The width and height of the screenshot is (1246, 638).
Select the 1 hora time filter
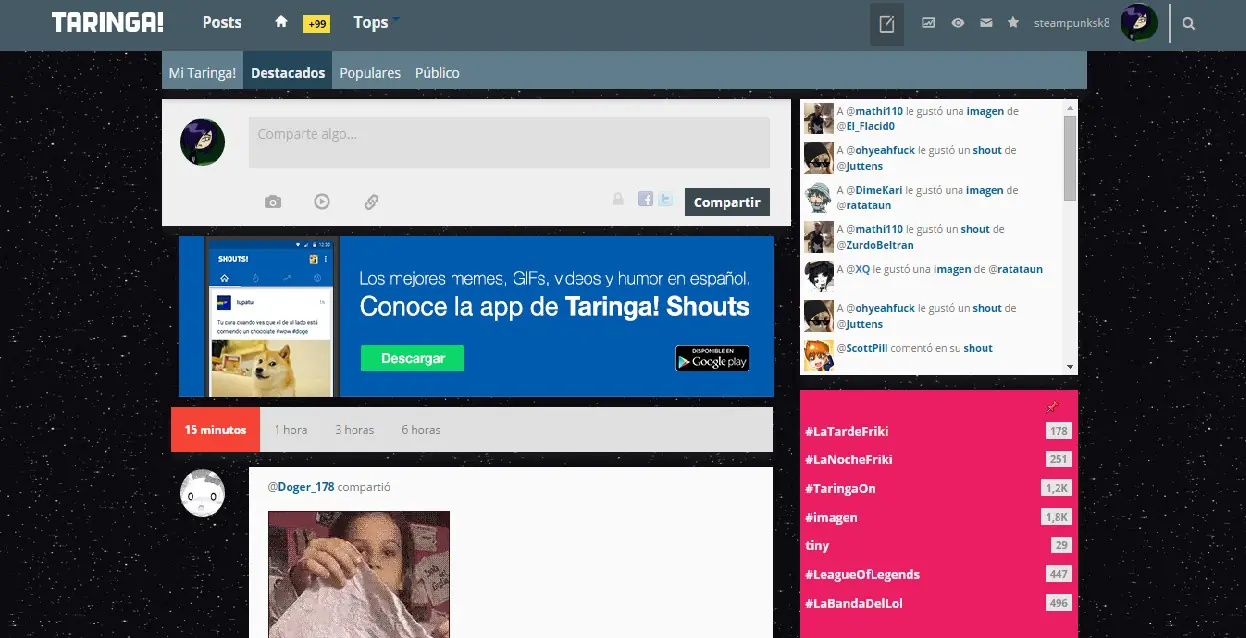(x=291, y=430)
